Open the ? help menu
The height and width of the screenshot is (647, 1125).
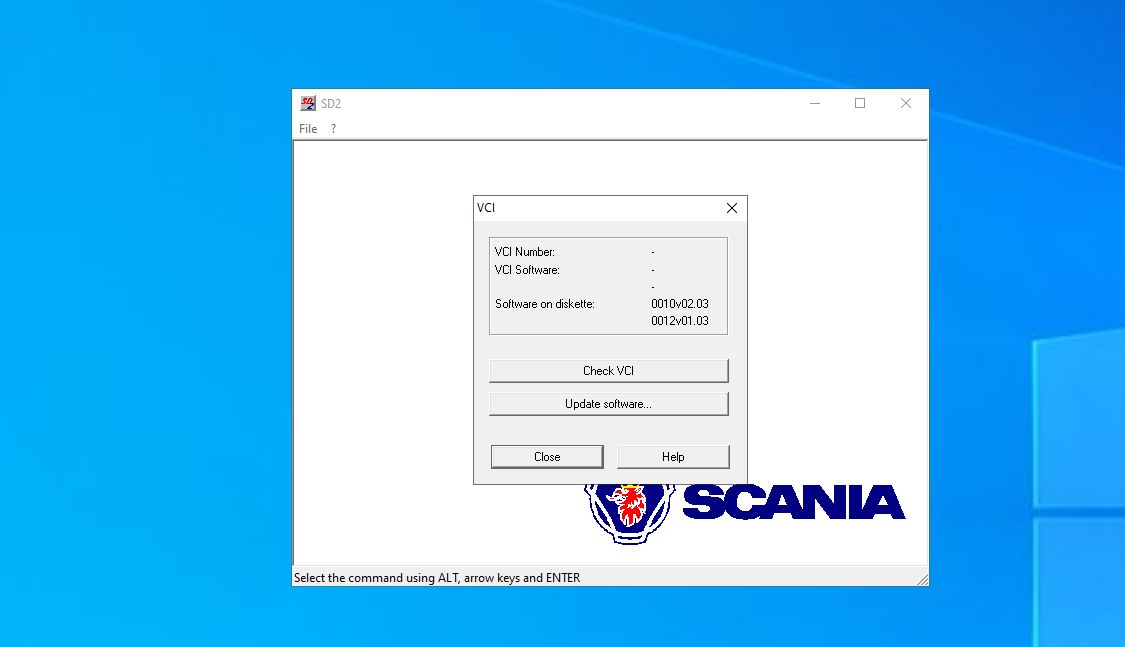[x=332, y=128]
